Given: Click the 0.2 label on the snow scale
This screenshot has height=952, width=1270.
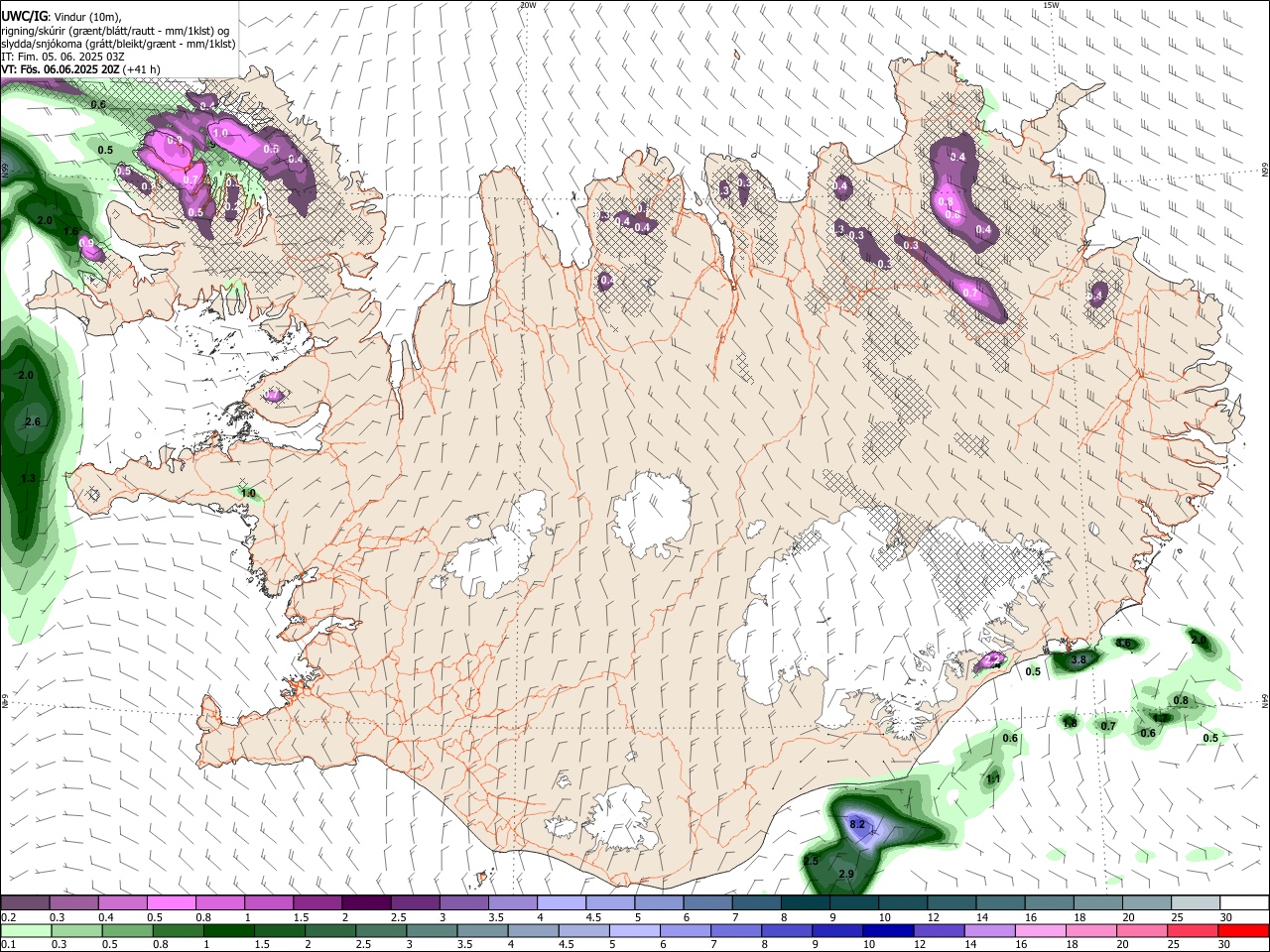Looking at the screenshot, I should [8, 917].
